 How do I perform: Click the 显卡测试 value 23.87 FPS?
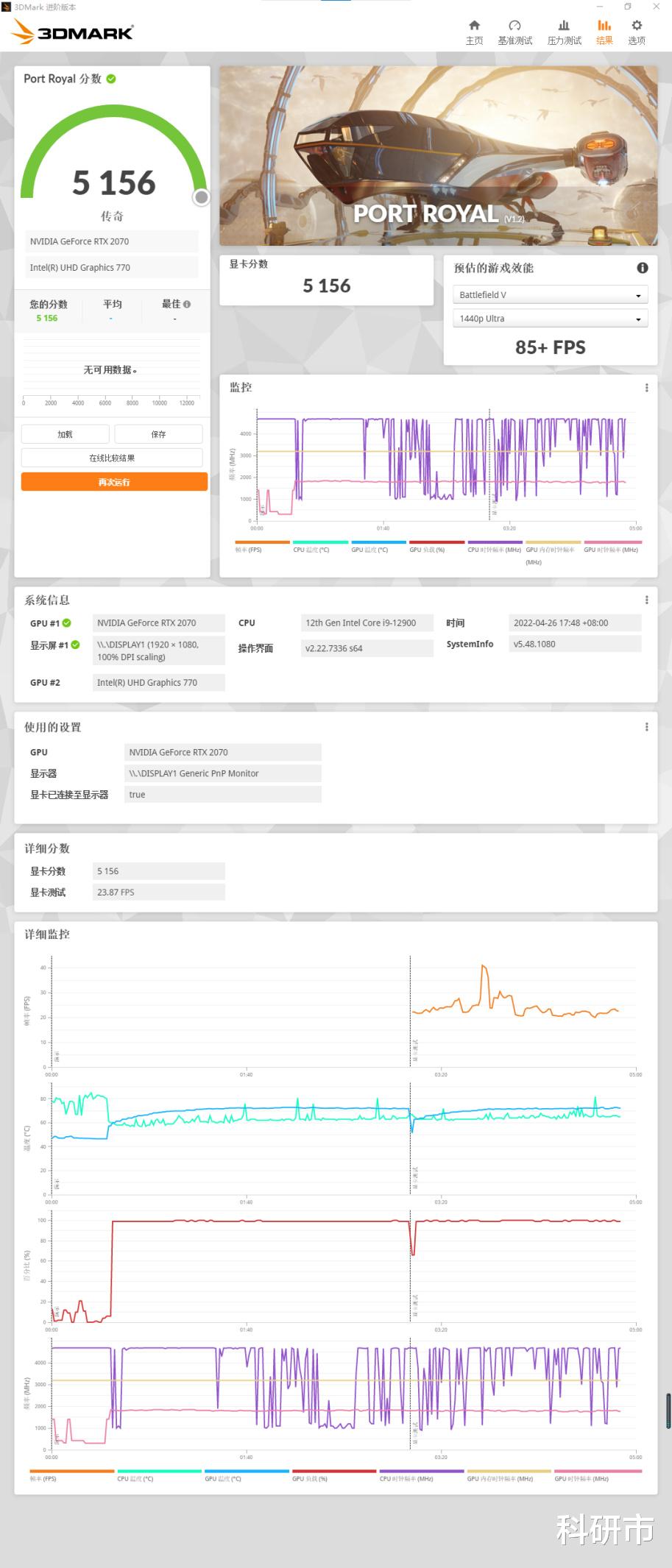[x=158, y=893]
